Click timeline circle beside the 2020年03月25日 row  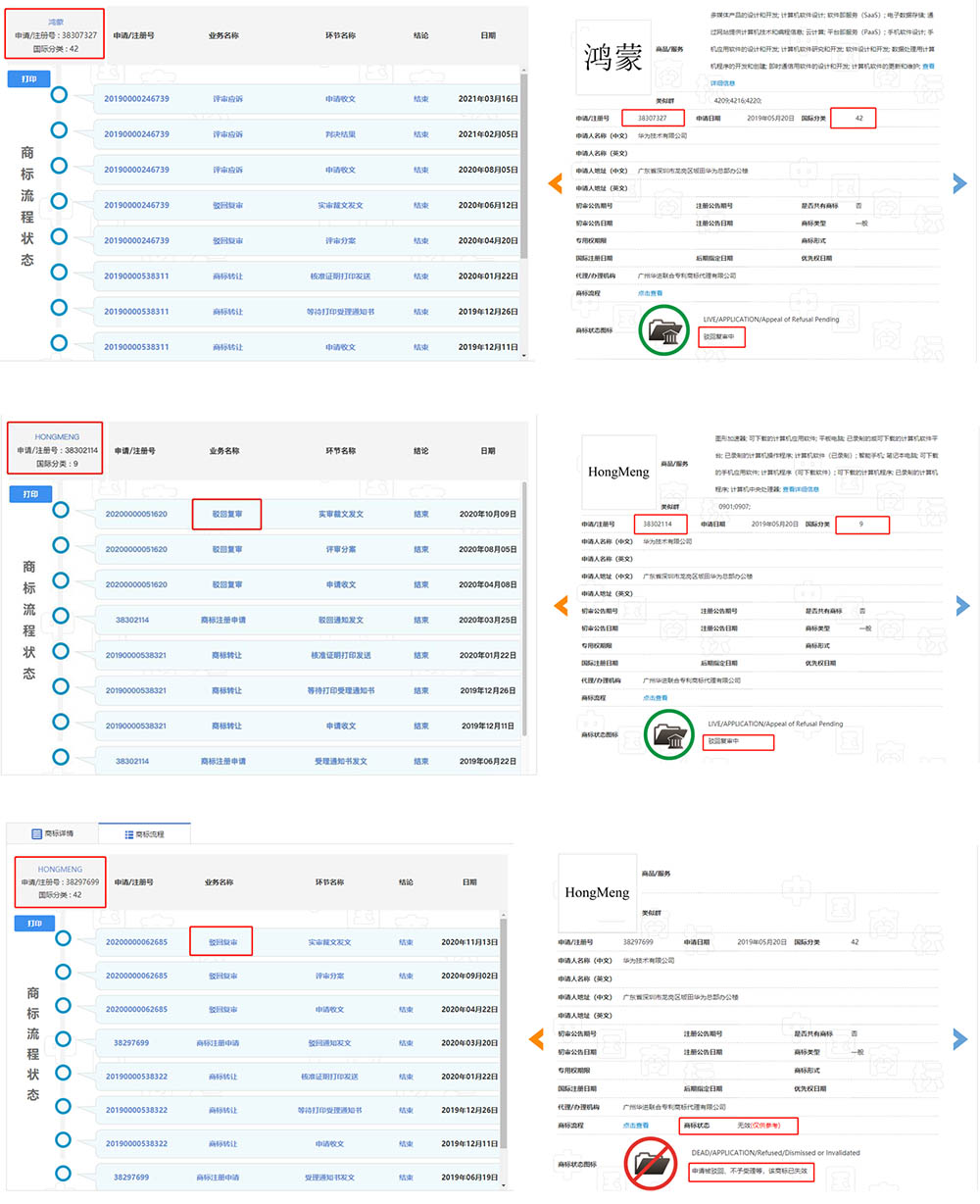[61, 616]
